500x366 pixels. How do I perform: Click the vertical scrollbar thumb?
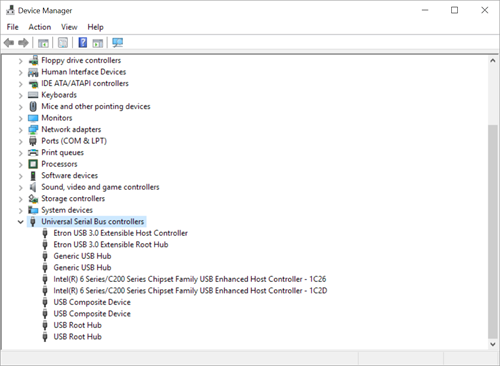(x=493, y=231)
